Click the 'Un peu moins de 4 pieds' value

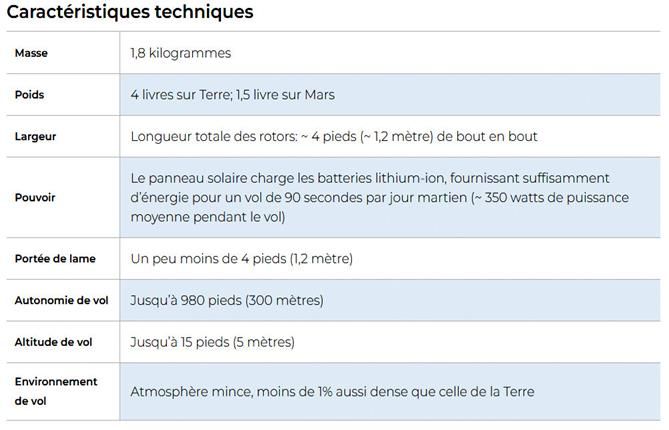(x=209, y=259)
